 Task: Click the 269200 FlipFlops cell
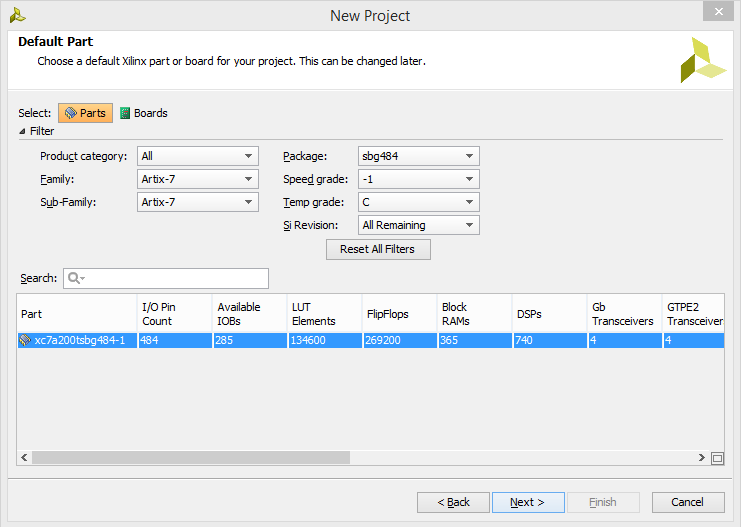(x=400, y=340)
